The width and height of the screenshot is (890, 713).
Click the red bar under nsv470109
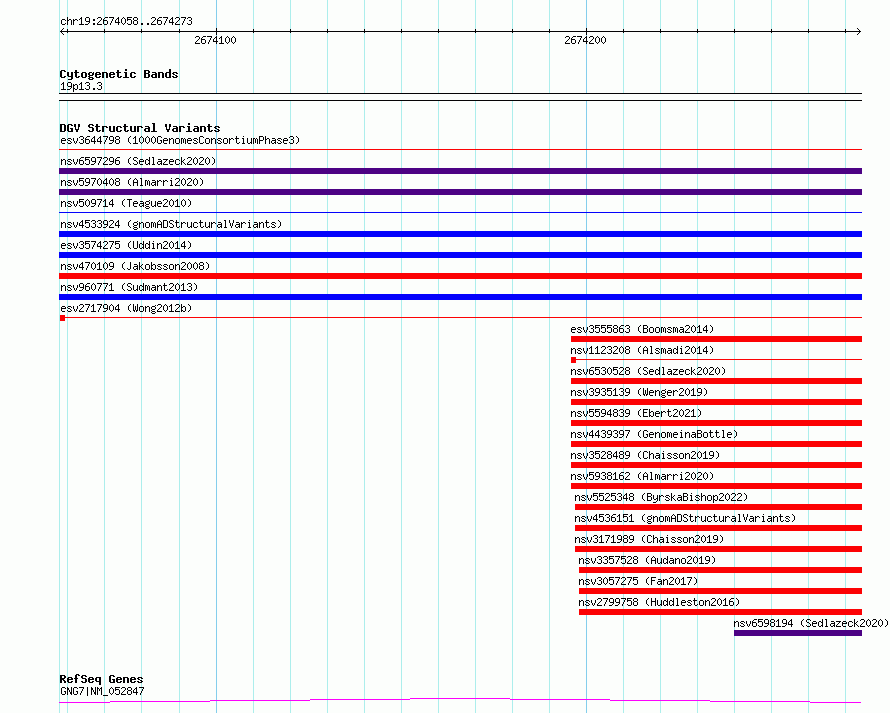pyautogui.click(x=460, y=276)
